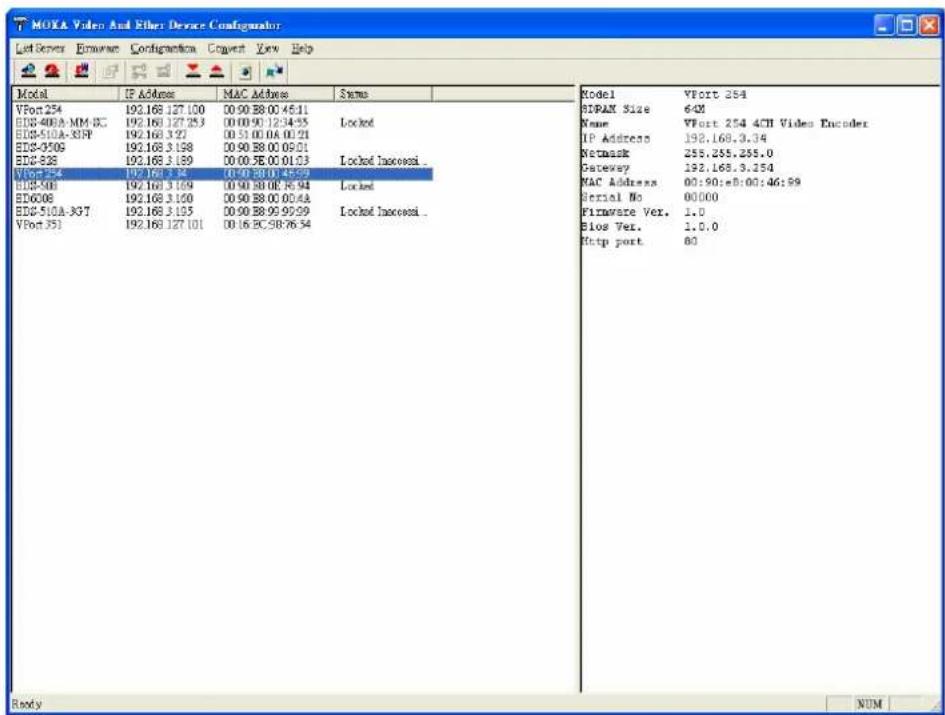Click the MOXA app icon in title bar

(x=21, y=25)
